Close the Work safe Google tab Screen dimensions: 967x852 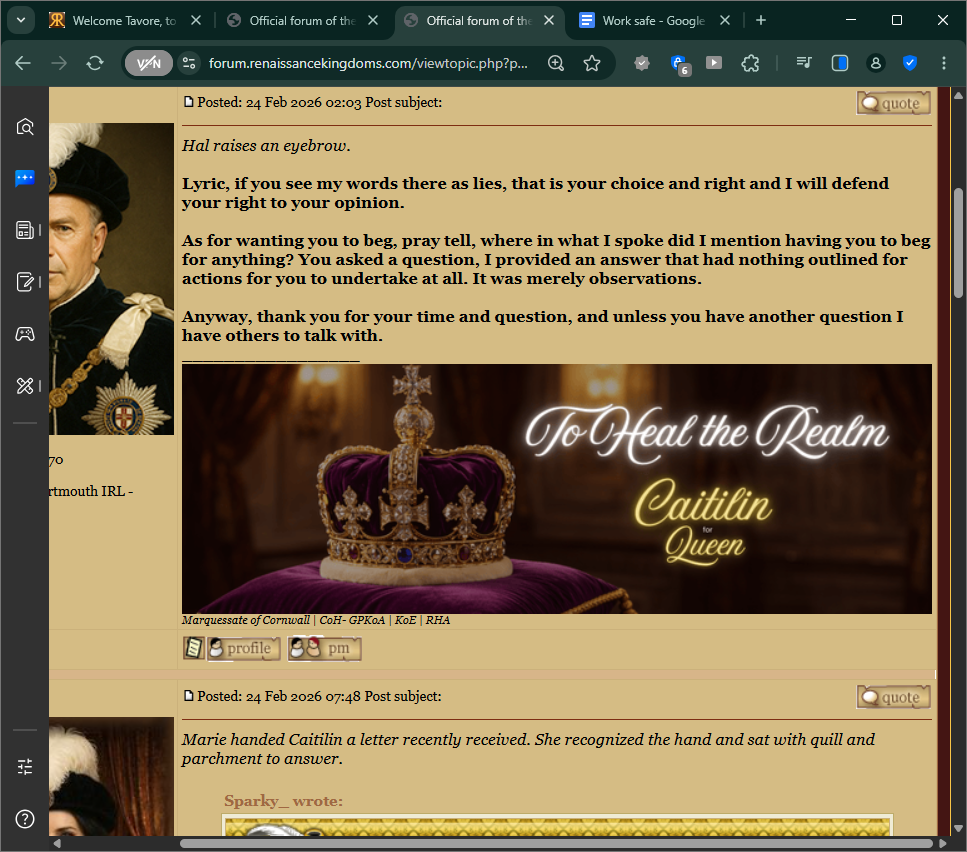[725, 20]
